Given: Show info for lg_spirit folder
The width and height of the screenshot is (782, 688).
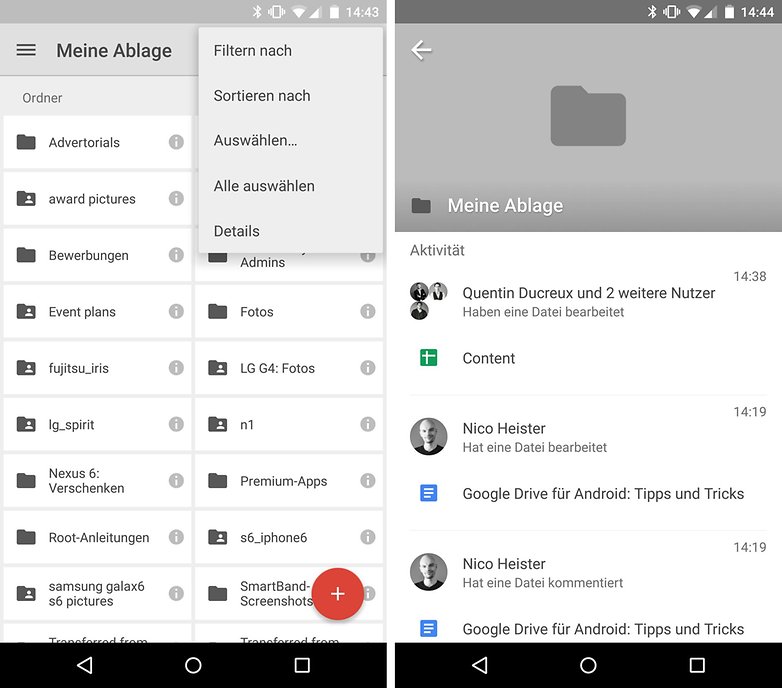Looking at the screenshot, I should click(176, 424).
